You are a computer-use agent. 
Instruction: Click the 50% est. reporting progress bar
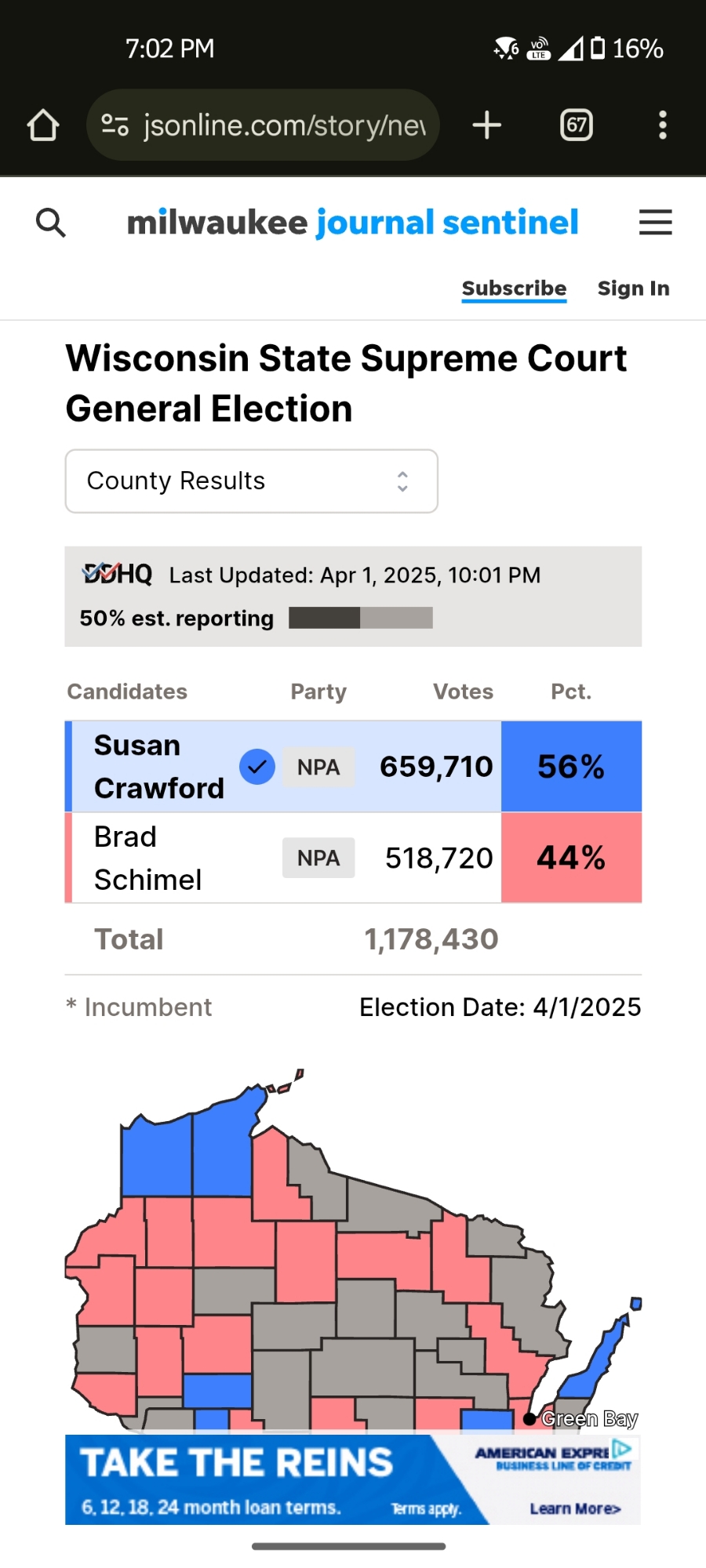360,618
